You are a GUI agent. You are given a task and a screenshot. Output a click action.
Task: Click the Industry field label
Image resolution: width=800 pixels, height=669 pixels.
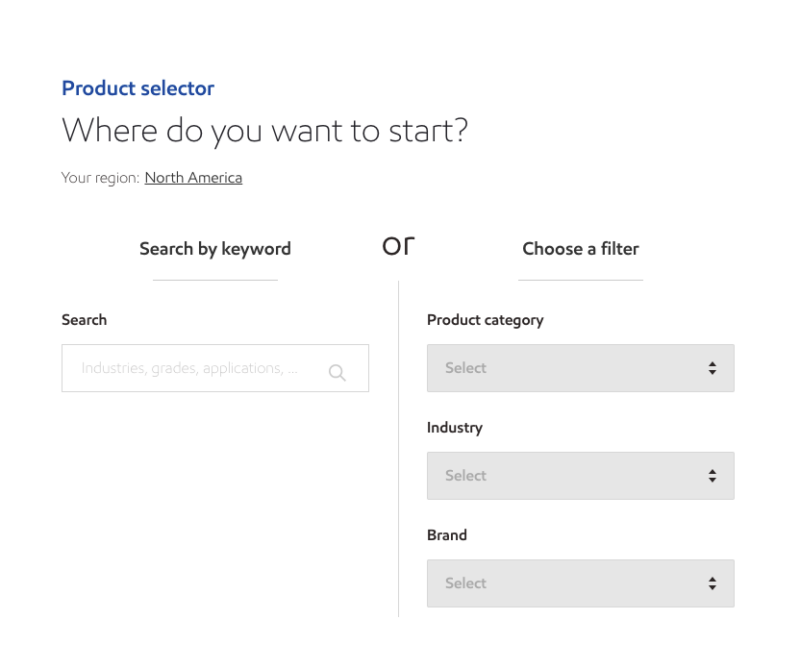click(x=455, y=428)
